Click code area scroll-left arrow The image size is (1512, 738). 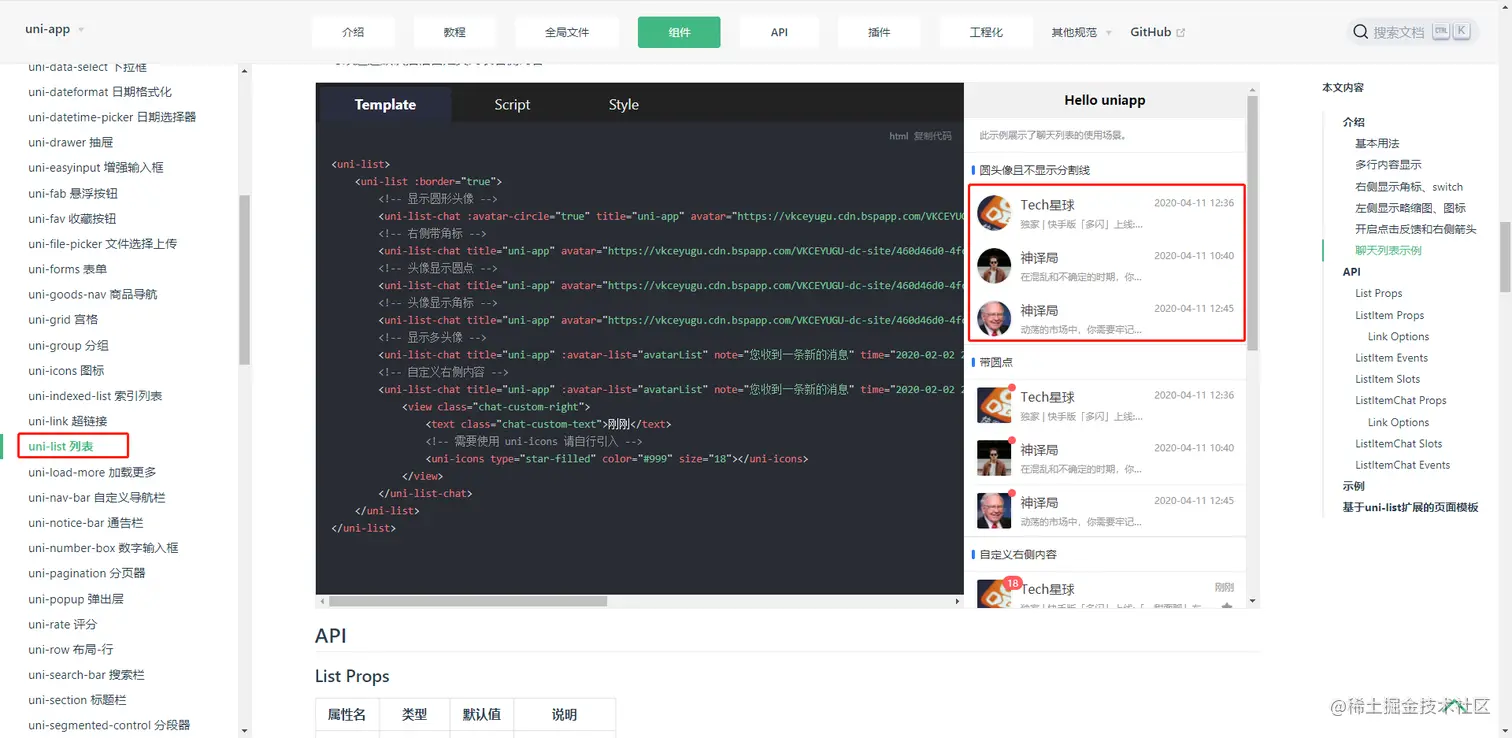click(x=322, y=602)
